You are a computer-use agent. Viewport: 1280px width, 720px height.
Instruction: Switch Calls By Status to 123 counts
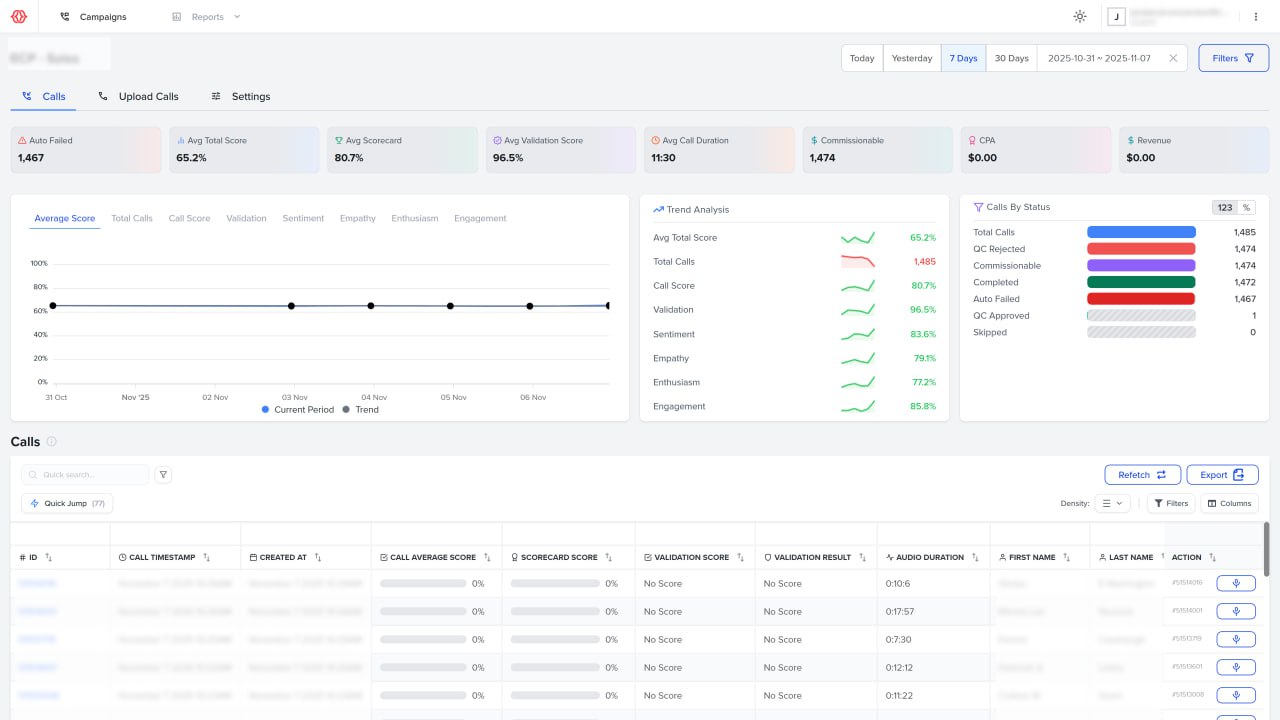[1224, 208]
